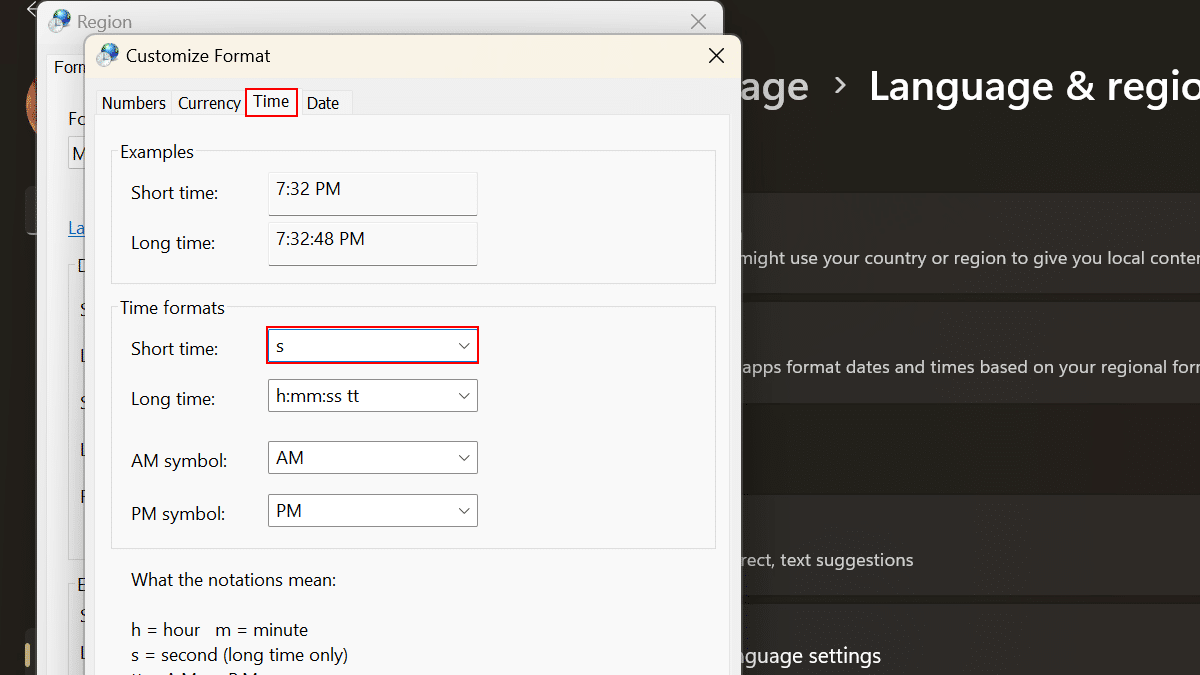
Task: Select the Time tab
Action: (x=271, y=102)
